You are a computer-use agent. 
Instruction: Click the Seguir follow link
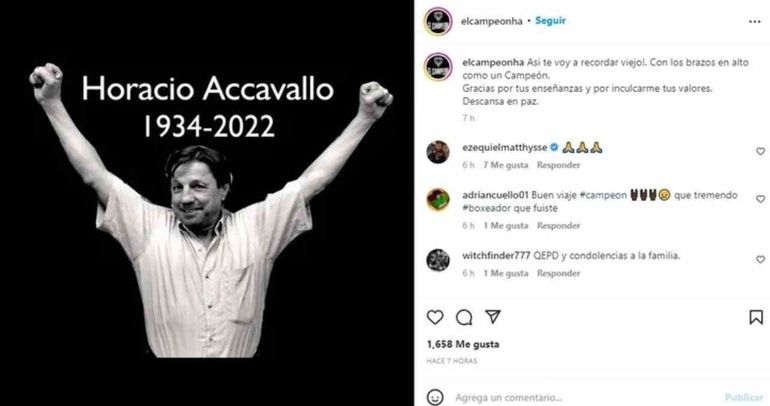tap(550, 21)
